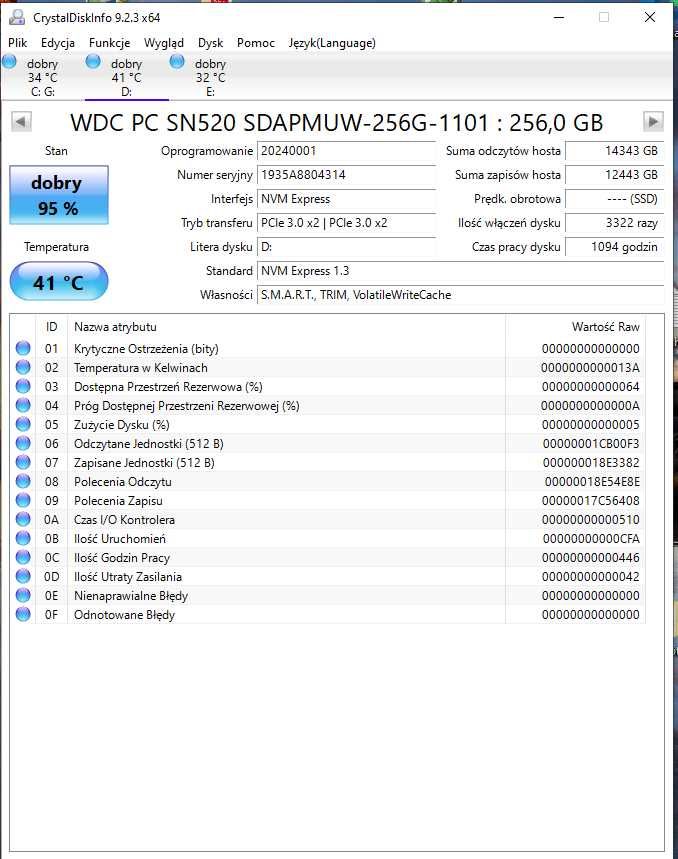
Task: Open the Wygląd menu
Action: (x=164, y=43)
